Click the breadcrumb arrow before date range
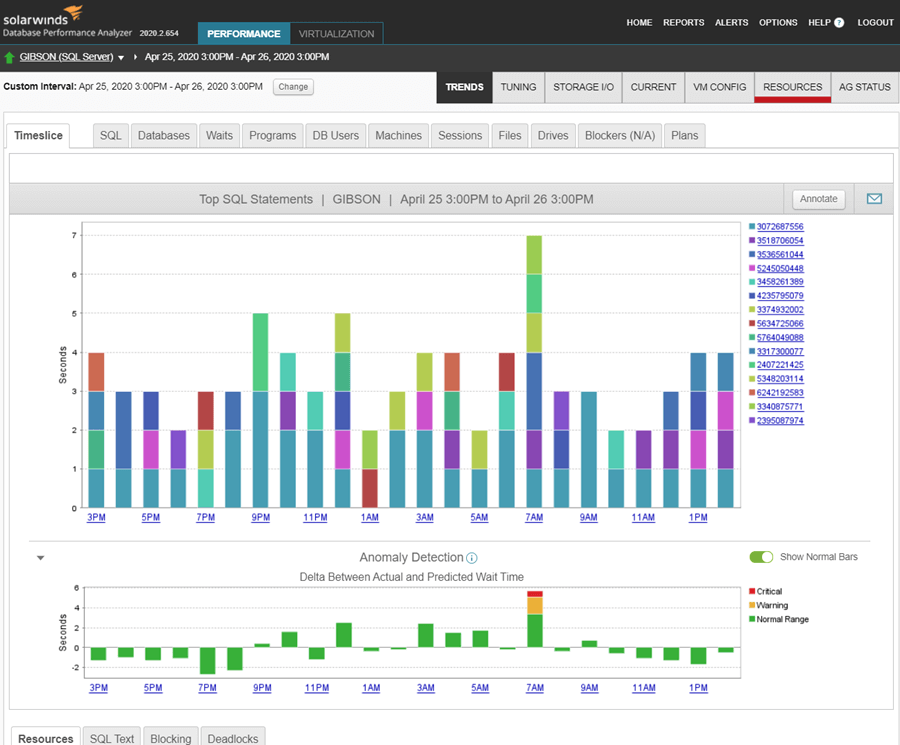This screenshot has width=900, height=745. [x=135, y=57]
